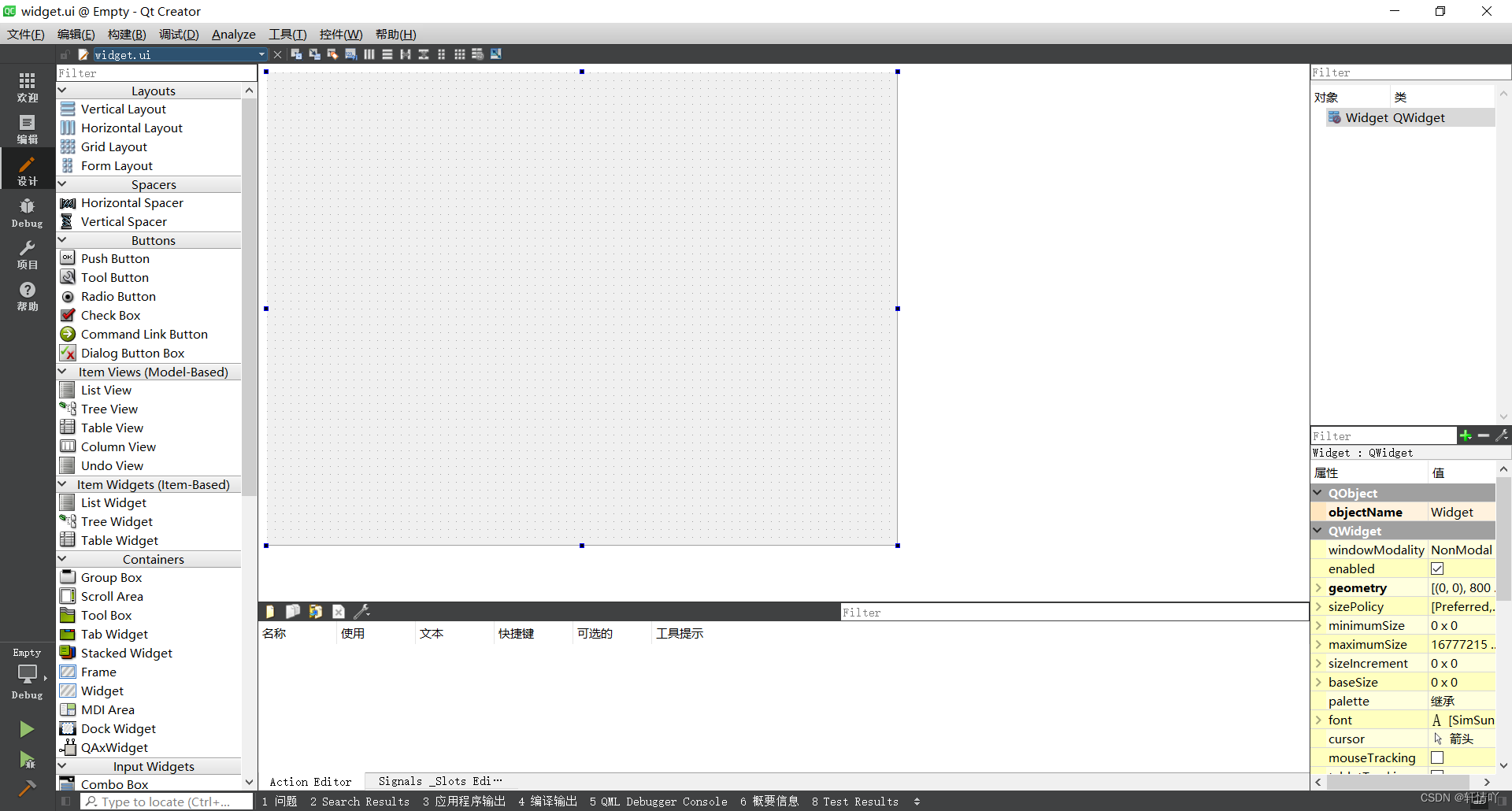Click delete action icon in Action Editor

[339, 612]
